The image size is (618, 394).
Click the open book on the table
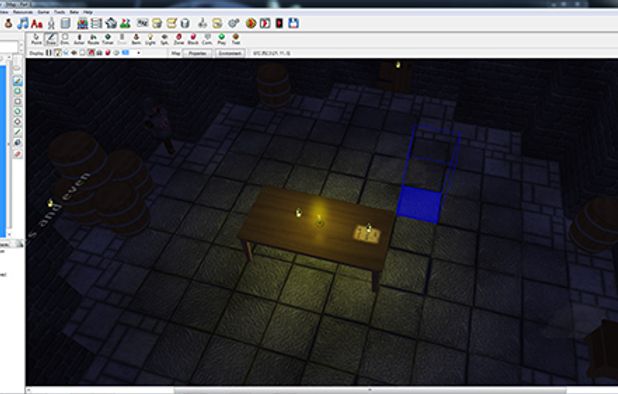coord(367,234)
